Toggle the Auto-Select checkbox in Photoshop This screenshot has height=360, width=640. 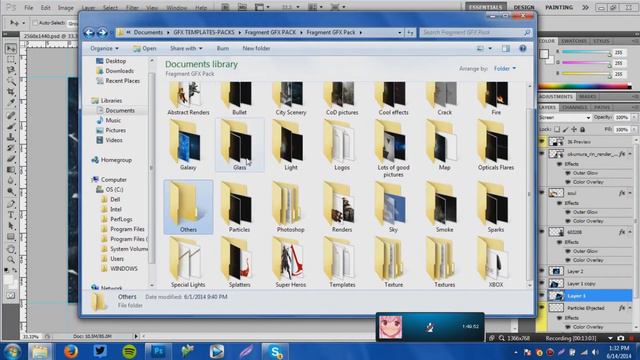[x=35, y=23]
